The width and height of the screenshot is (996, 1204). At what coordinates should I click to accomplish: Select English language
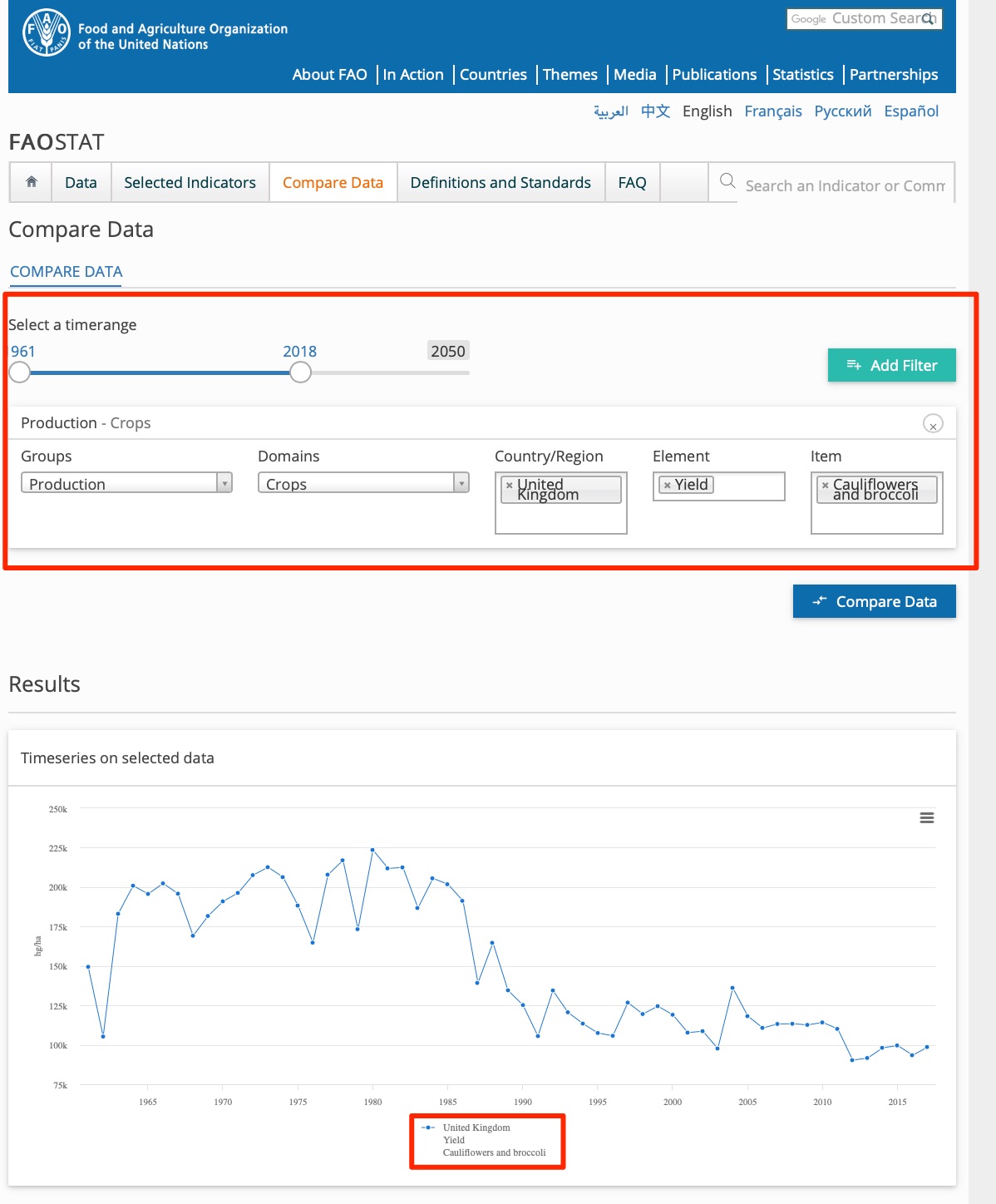(708, 111)
